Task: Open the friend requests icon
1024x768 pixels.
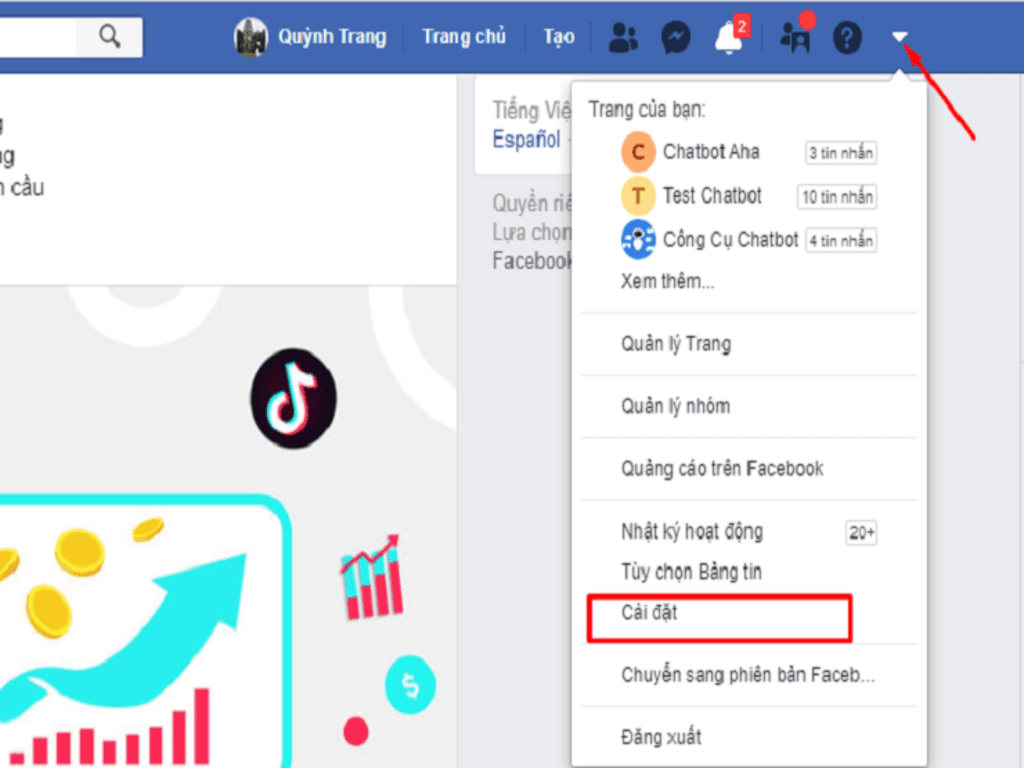Action: coord(623,37)
